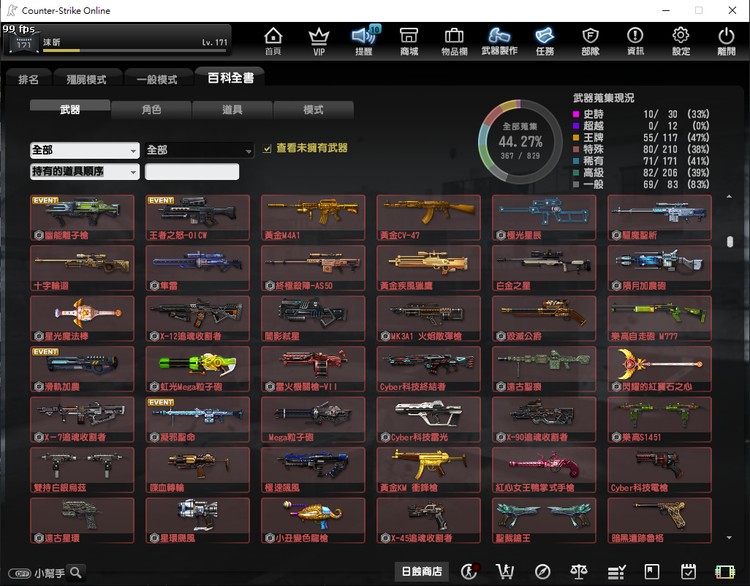Open the 持有的道具順序 sort dropdown
This screenshot has width=750, height=586.
85,171
